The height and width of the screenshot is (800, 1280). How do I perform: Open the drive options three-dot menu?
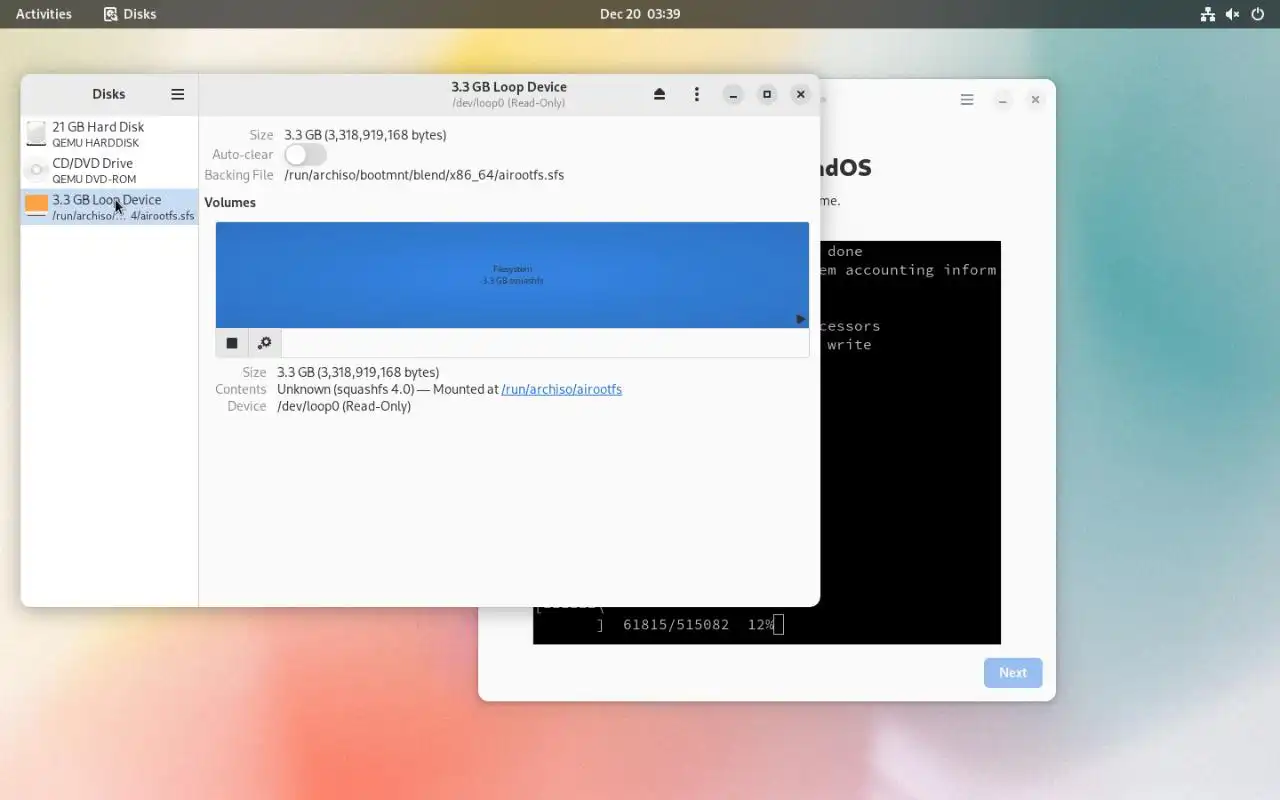(696, 94)
